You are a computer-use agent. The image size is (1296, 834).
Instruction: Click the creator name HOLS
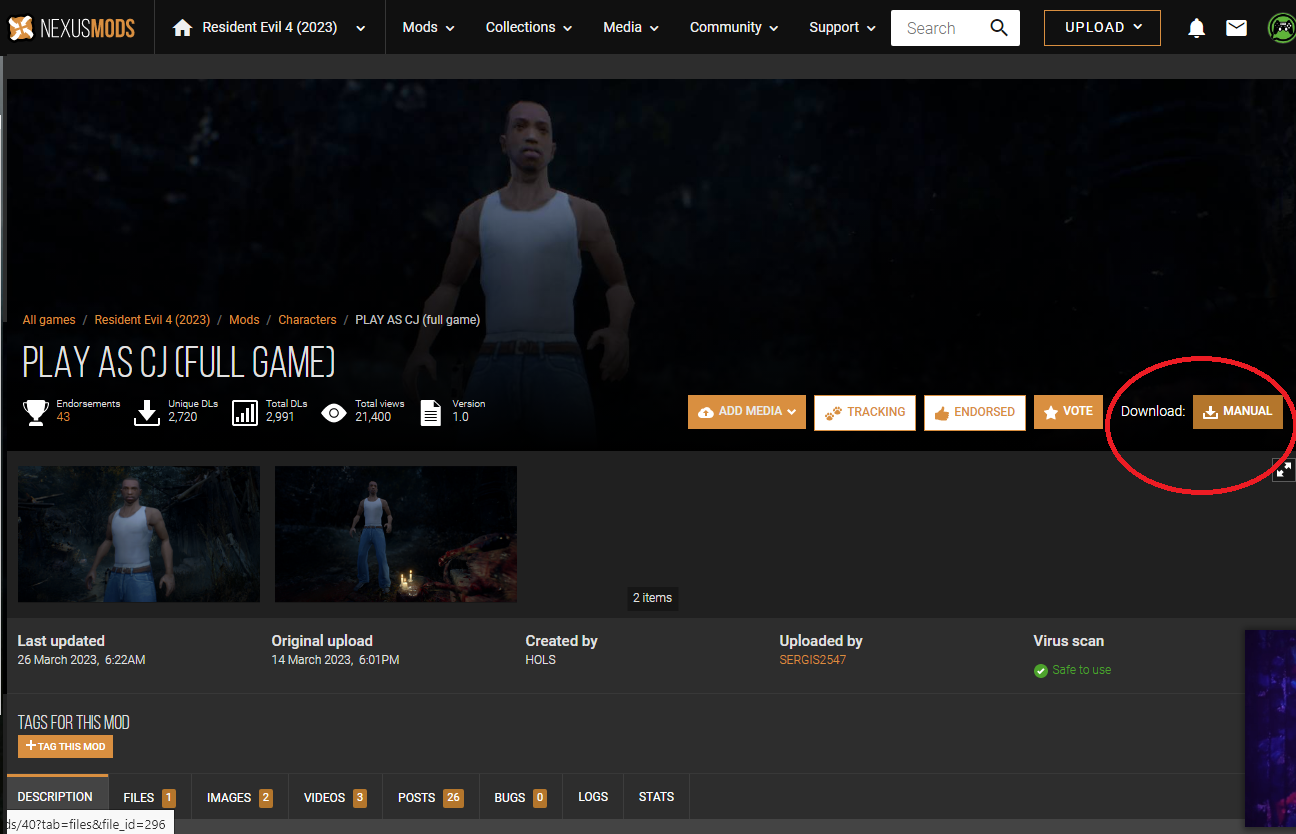pos(541,660)
